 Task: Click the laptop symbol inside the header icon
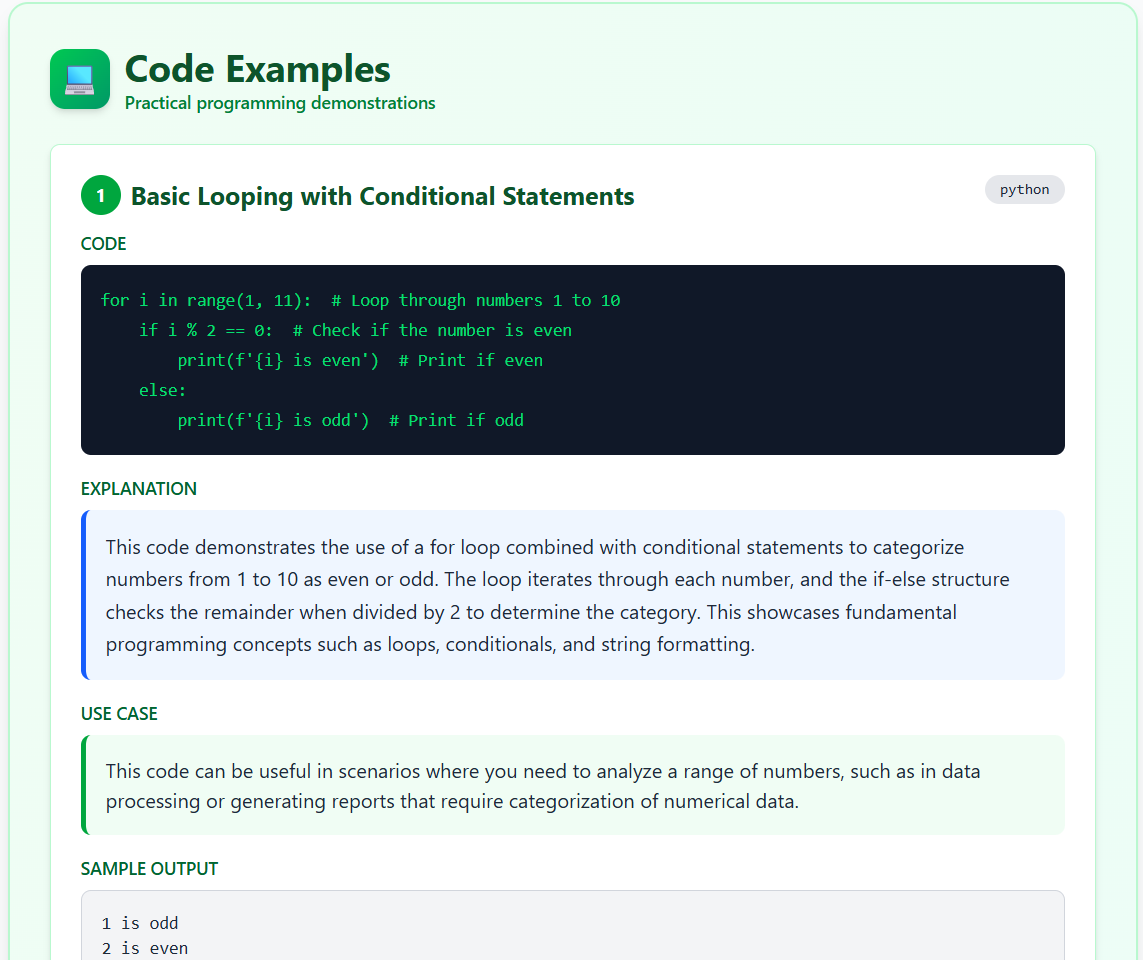pos(79,78)
